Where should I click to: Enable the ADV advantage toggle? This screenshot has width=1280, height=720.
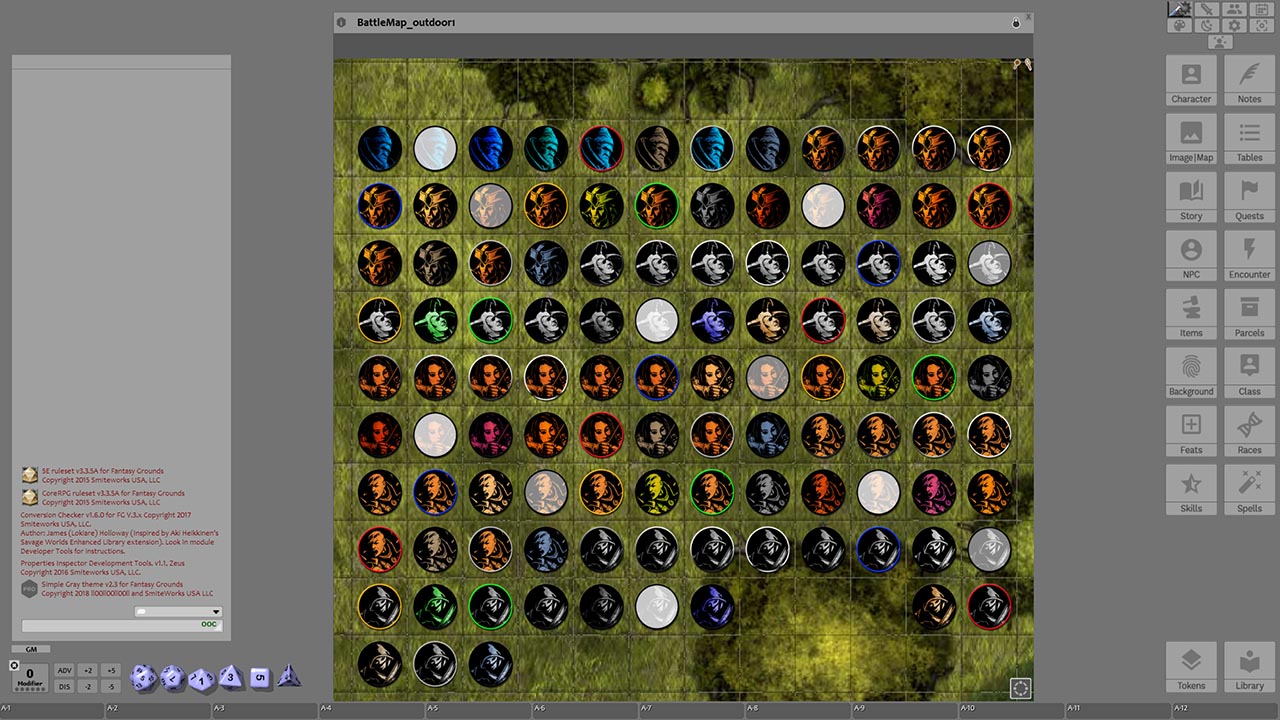(66, 670)
